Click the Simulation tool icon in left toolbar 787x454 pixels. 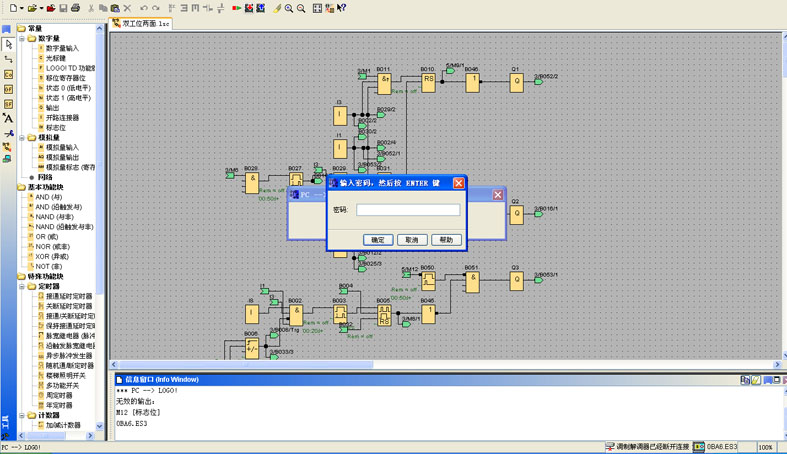pos(7,147)
